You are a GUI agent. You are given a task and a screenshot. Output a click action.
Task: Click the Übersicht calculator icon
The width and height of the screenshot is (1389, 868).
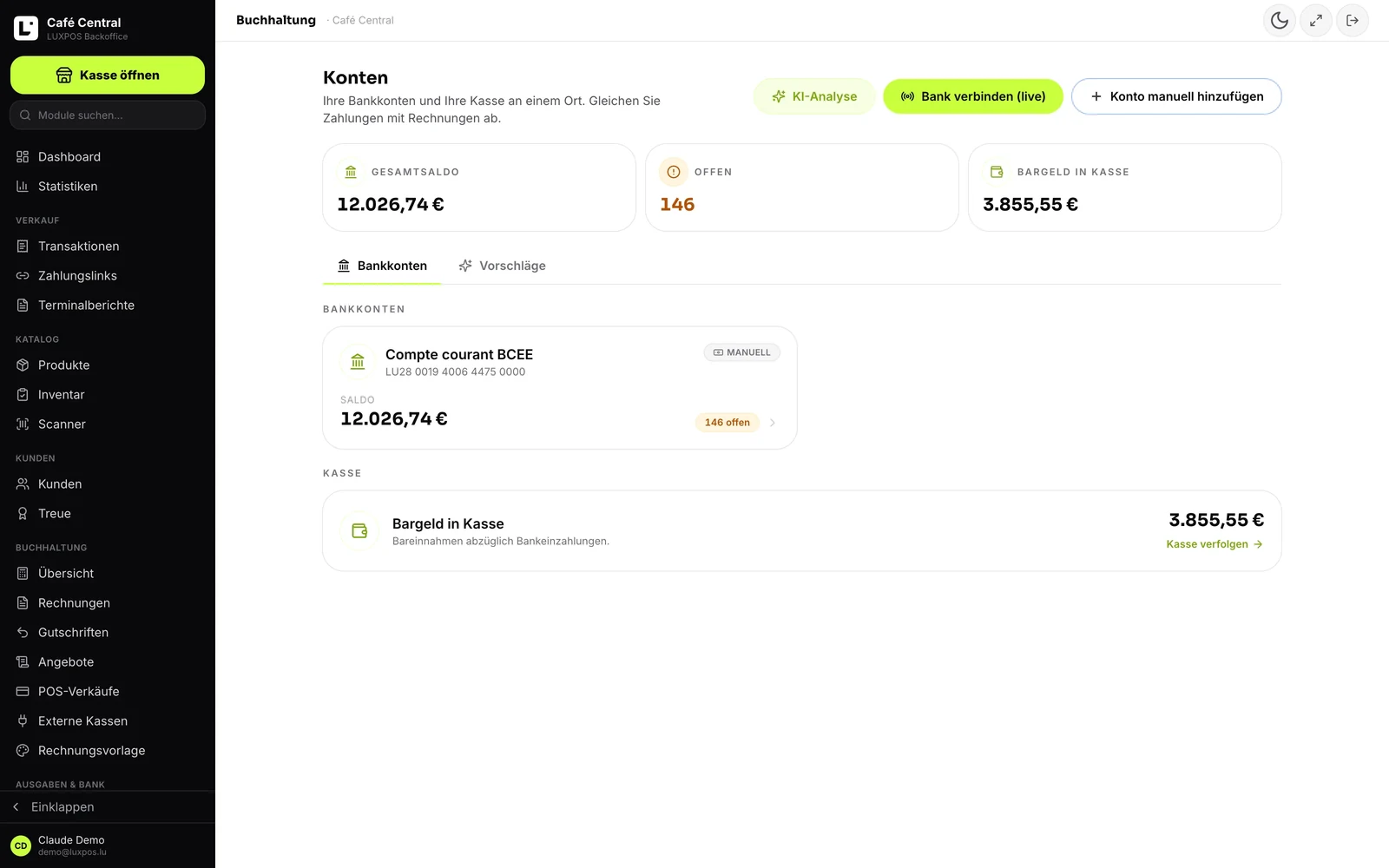(x=23, y=573)
